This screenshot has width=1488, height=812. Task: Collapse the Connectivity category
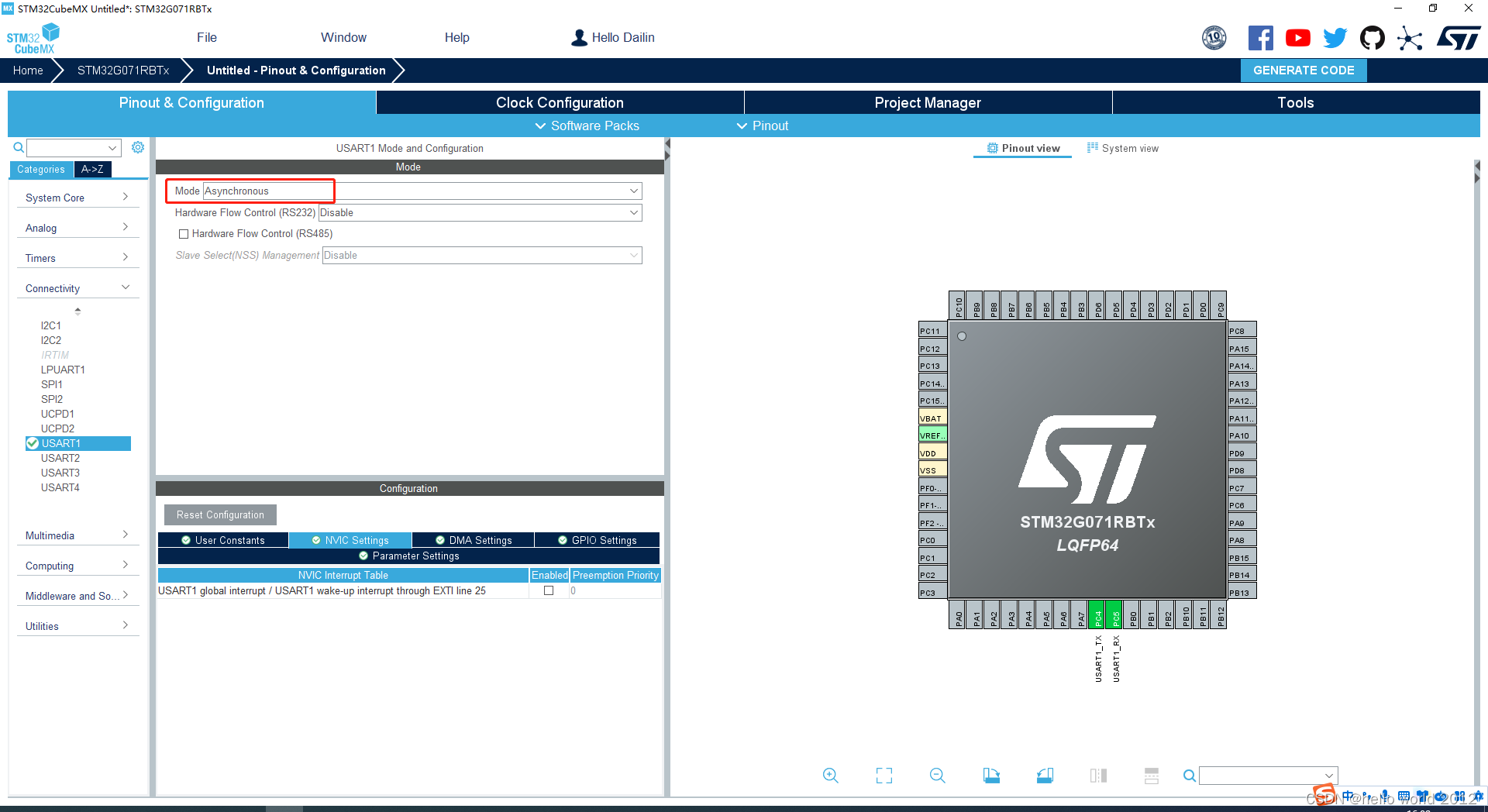pos(77,288)
